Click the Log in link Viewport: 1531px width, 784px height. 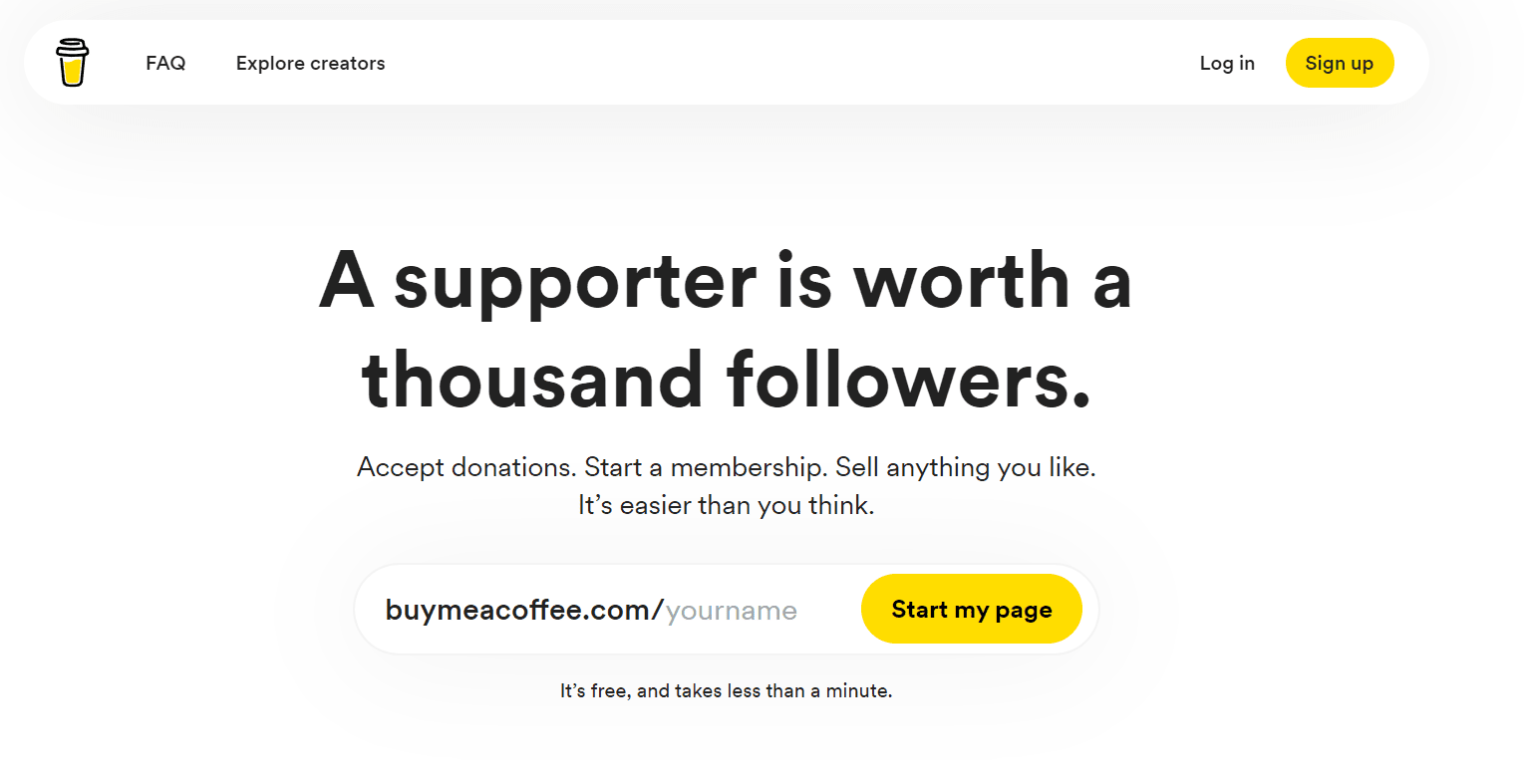pyautogui.click(x=1227, y=63)
